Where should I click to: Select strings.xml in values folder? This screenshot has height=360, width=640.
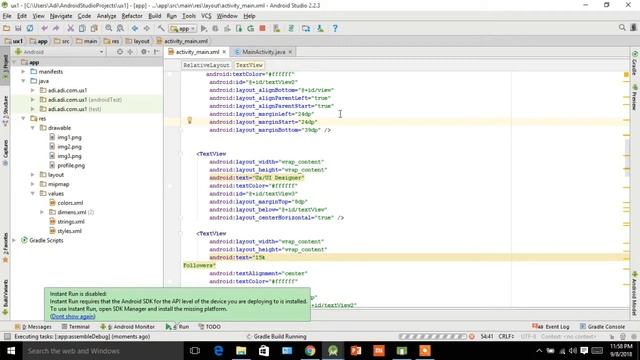[67, 222]
